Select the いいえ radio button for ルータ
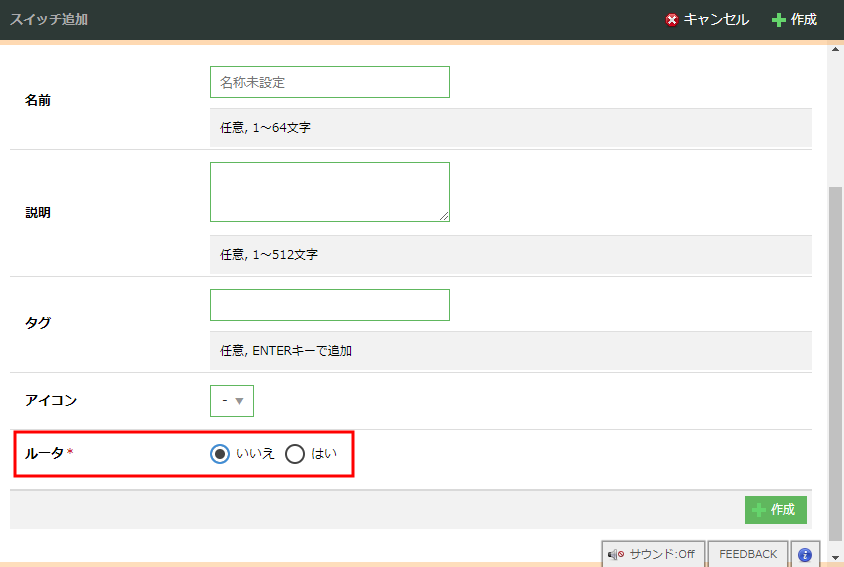The height and width of the screenshot is (567, 844). pyautogui.click(x=221, y=454)
